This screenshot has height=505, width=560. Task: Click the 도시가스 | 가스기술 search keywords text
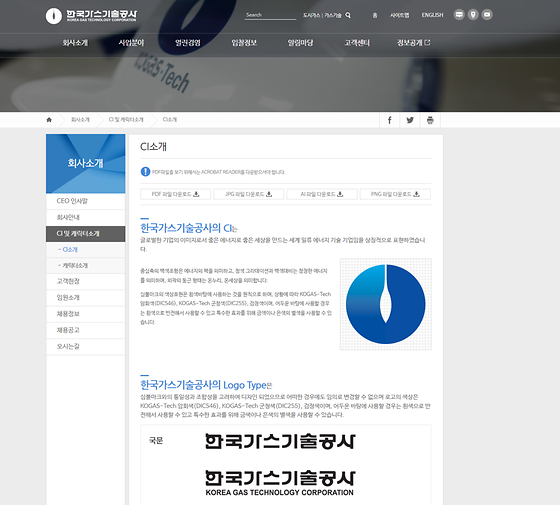322,15
